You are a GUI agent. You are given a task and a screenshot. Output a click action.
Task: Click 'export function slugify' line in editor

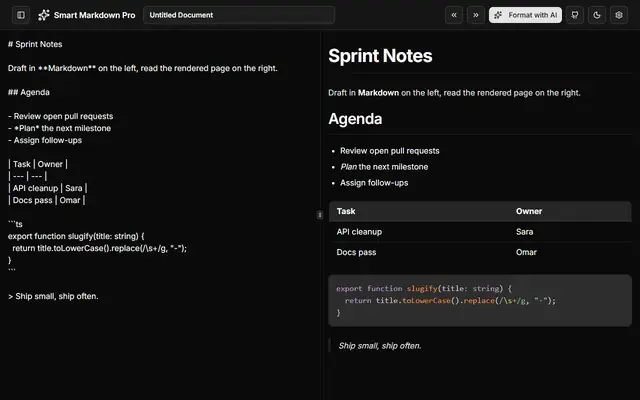(76, 236)
